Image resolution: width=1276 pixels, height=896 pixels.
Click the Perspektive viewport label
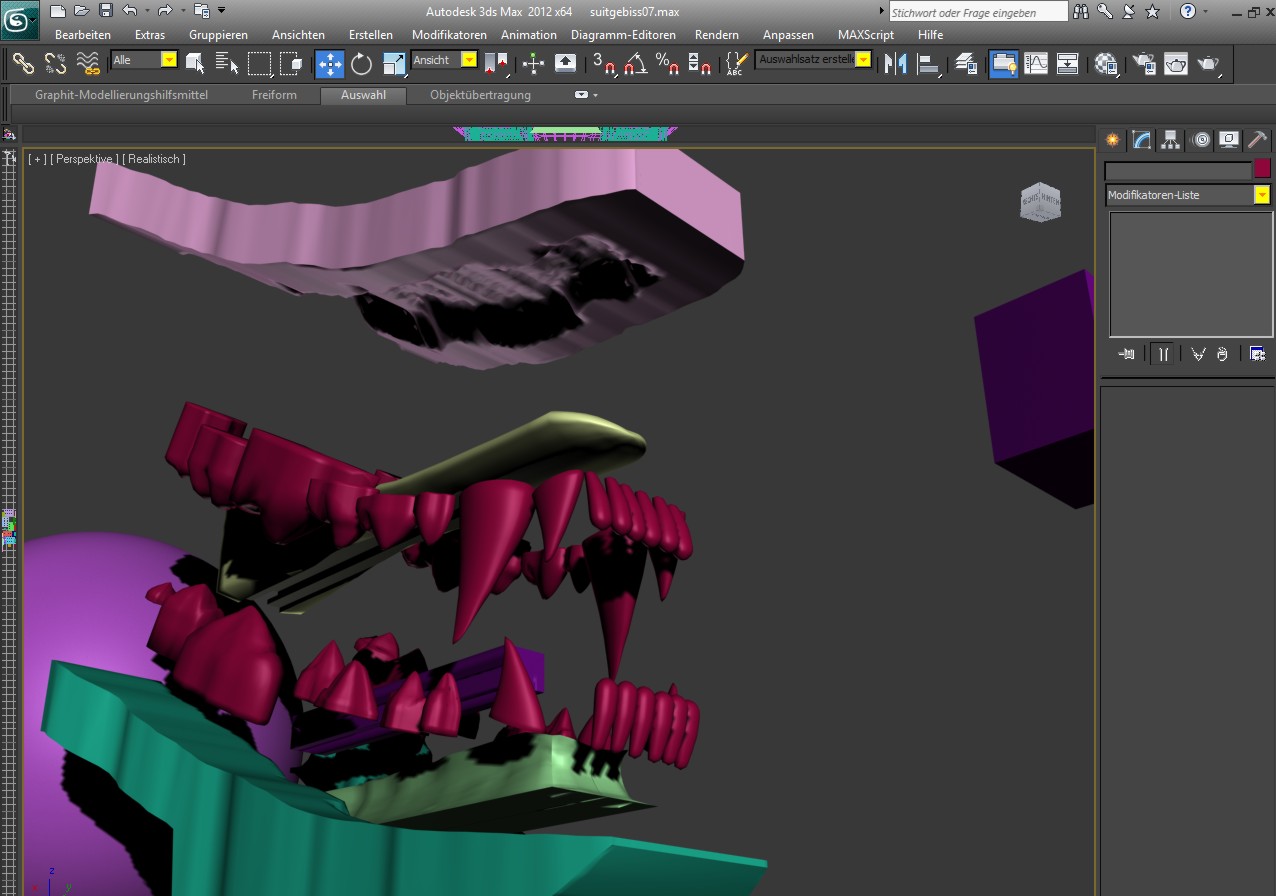[85, 159]
